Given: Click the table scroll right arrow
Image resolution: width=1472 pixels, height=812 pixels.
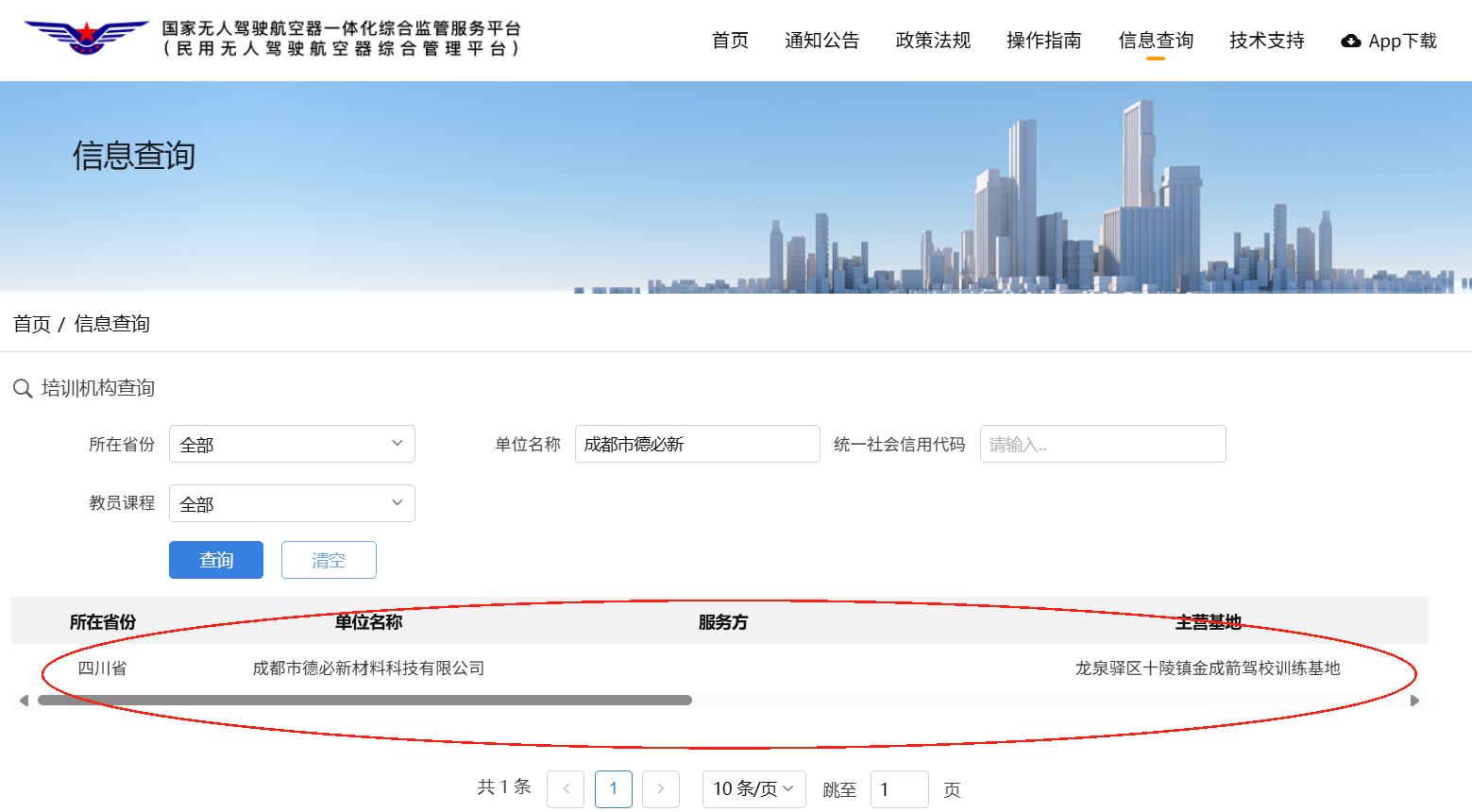Looking at the screenshot, I should [1414, 701].
